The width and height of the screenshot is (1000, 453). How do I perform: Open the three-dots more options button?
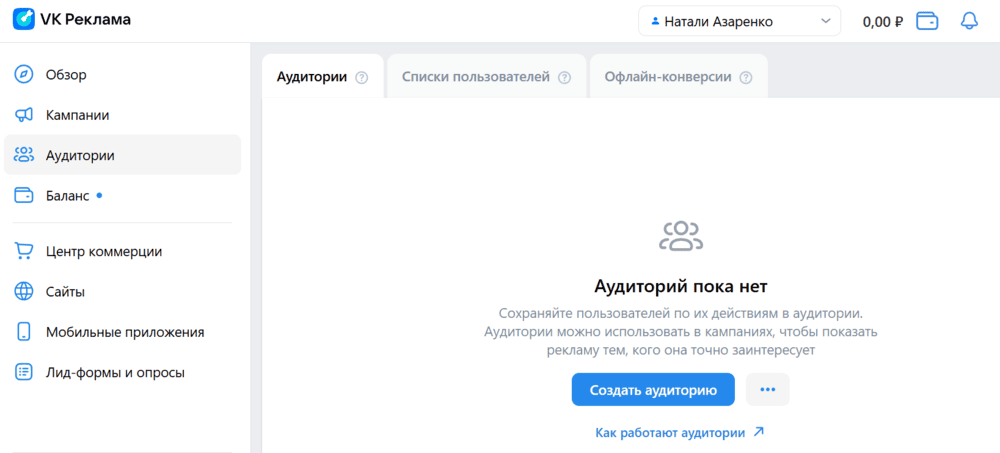click(x=768, y=390)
